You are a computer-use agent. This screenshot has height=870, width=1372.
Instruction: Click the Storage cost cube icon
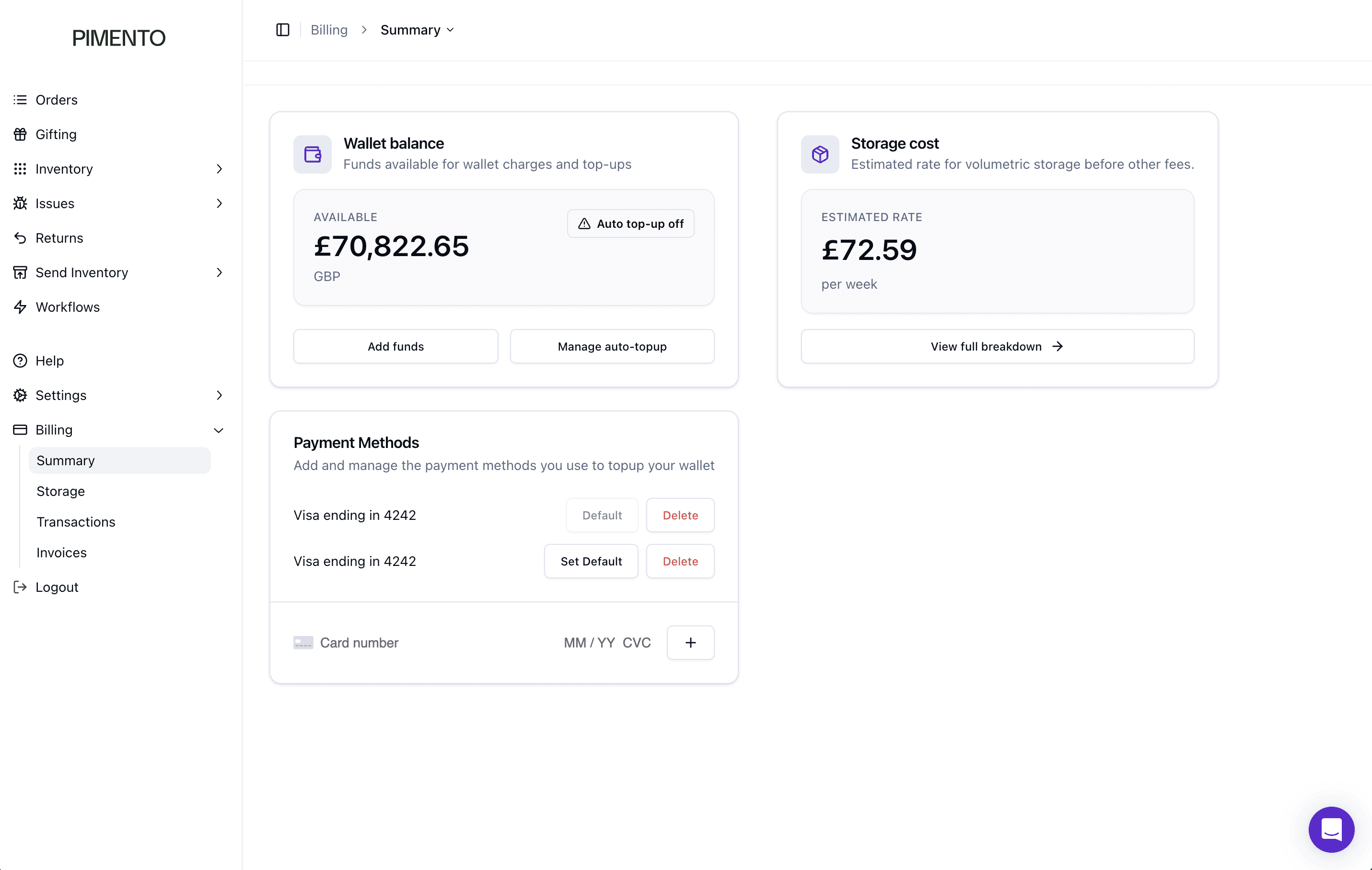pos(819,154)
